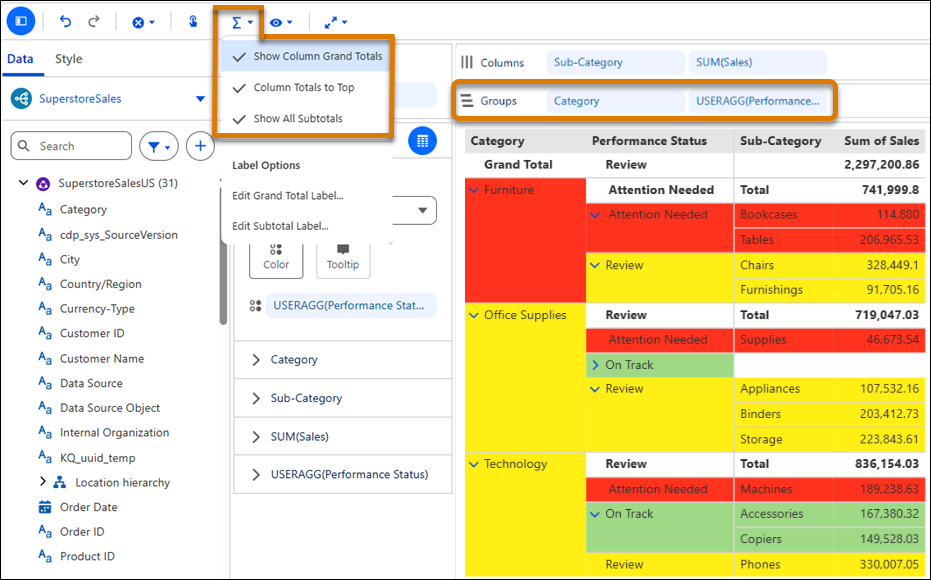Image resolution: width=931 pixels, height=580 pixels.
Task: Open the eye visibility options menu
Action: 281,23
